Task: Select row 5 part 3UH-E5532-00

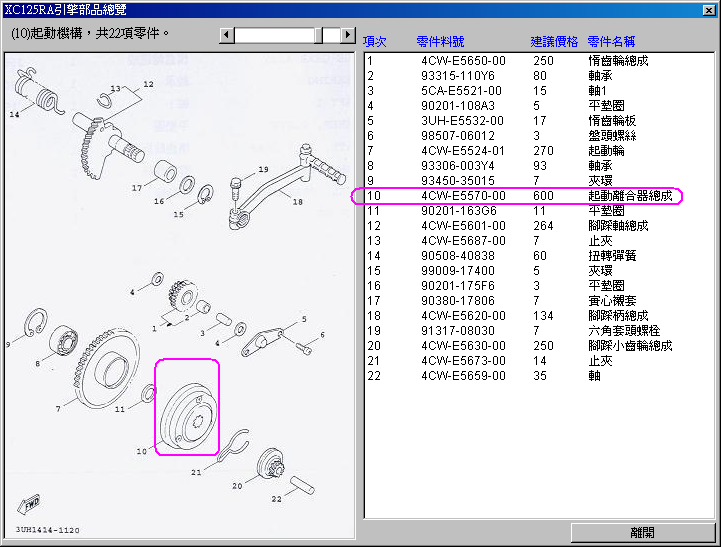Action: [539, 121]
